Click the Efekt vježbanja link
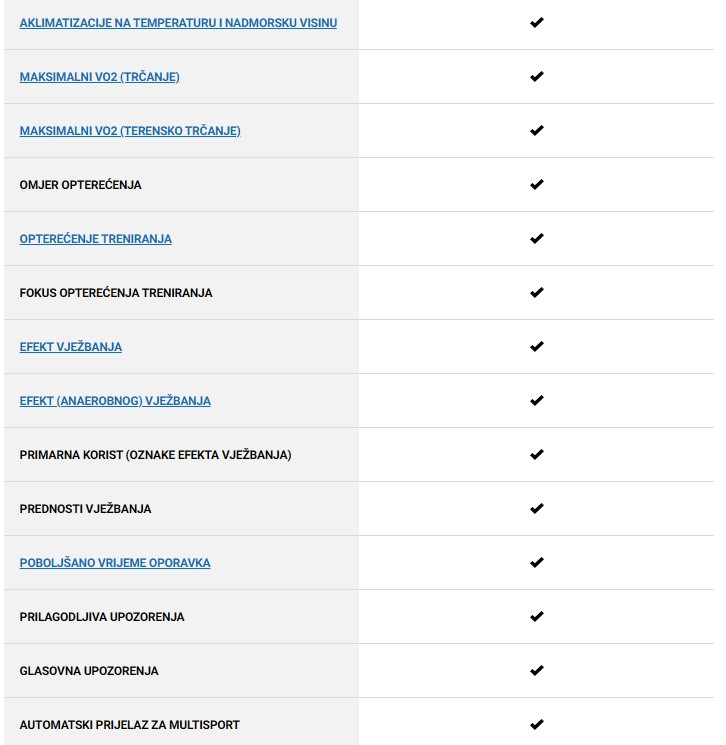Screen dimensions: 726x745 (71, 347)
